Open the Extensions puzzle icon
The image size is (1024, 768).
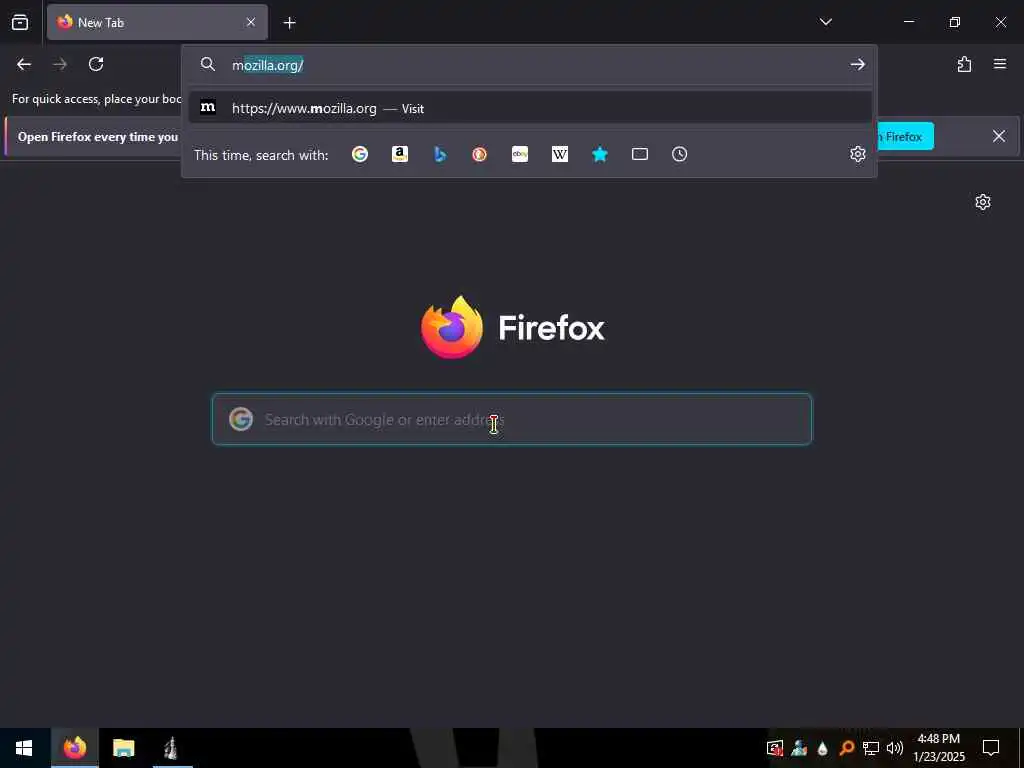(x=964, y=64)
